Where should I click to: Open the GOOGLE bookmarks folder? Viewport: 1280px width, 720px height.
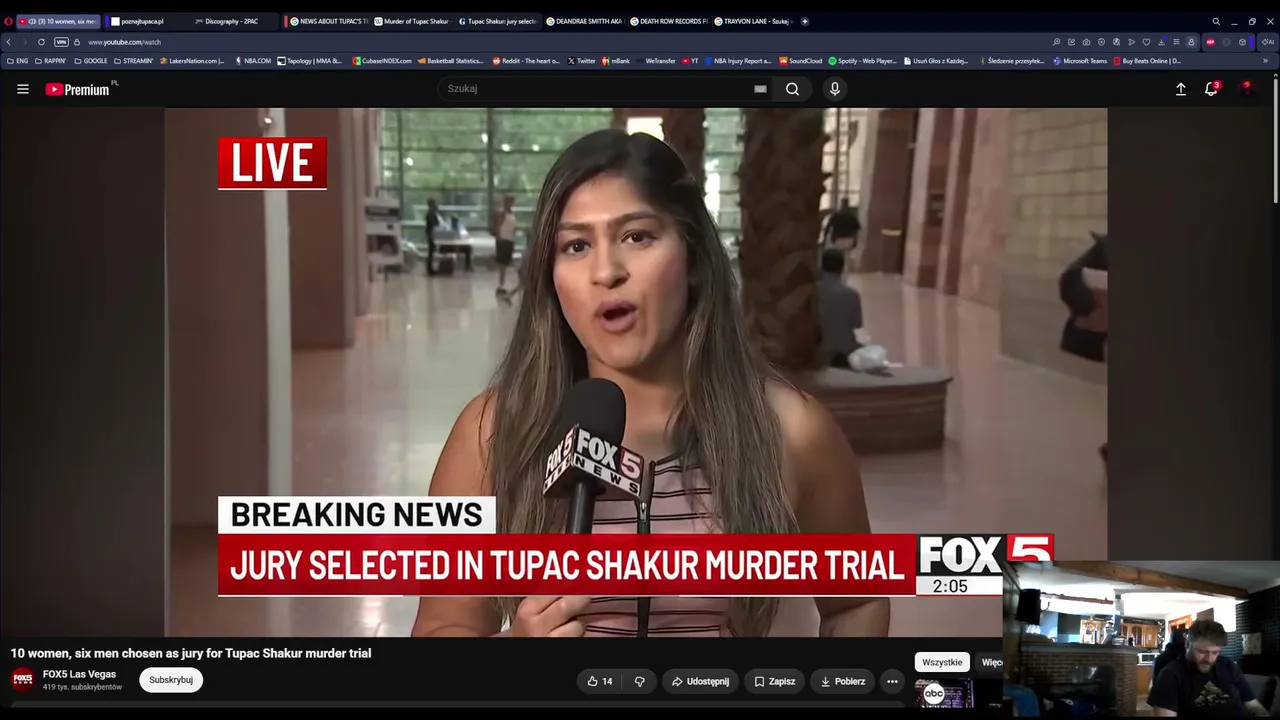tap(91, 61)
